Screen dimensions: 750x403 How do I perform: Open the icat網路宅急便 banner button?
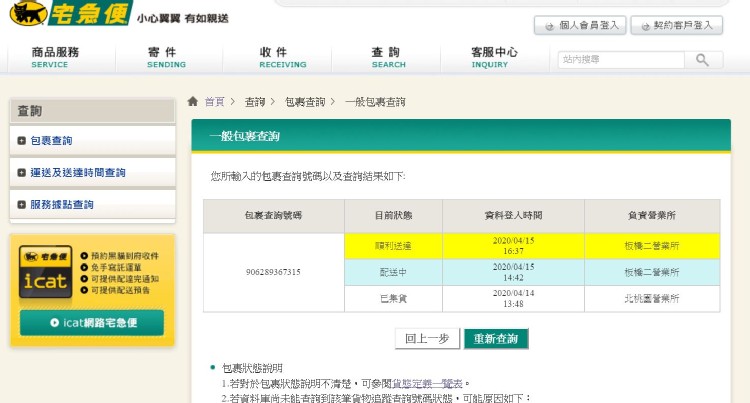tap(92, 323)
